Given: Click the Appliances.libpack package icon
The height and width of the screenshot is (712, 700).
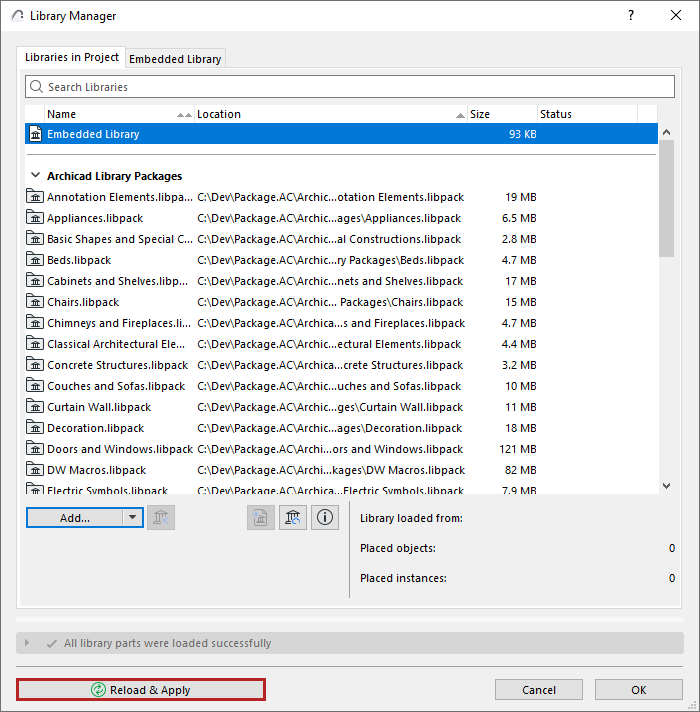Looking at the screenshot, I should coord(35,218).
